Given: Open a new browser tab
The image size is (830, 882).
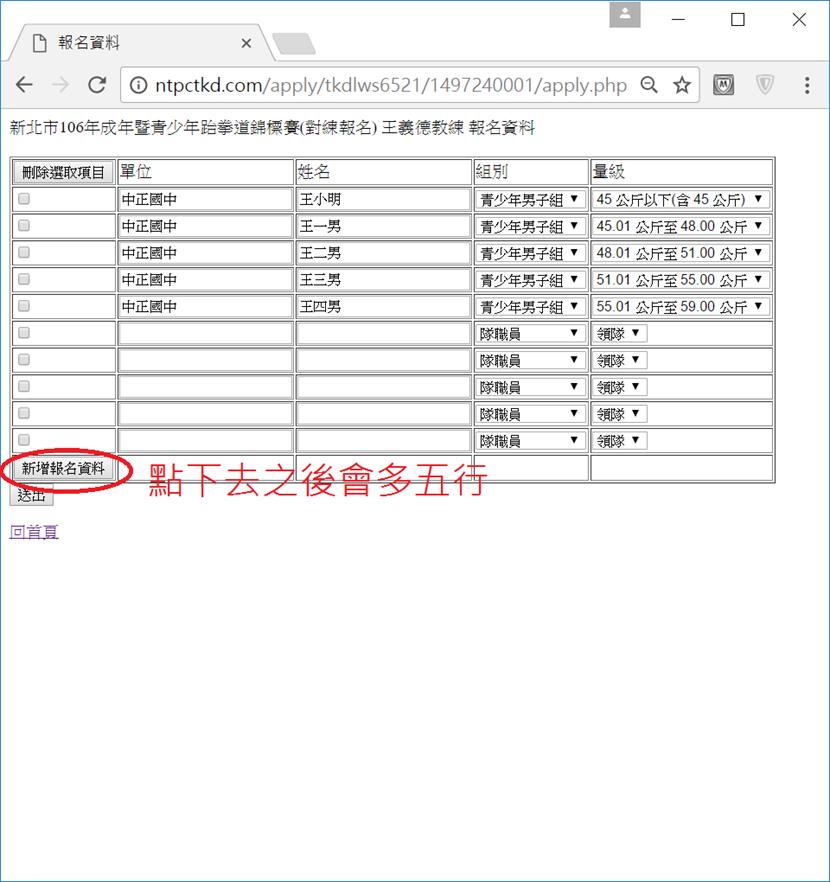Looking at the screenshot, I should (x=294, y=44).
